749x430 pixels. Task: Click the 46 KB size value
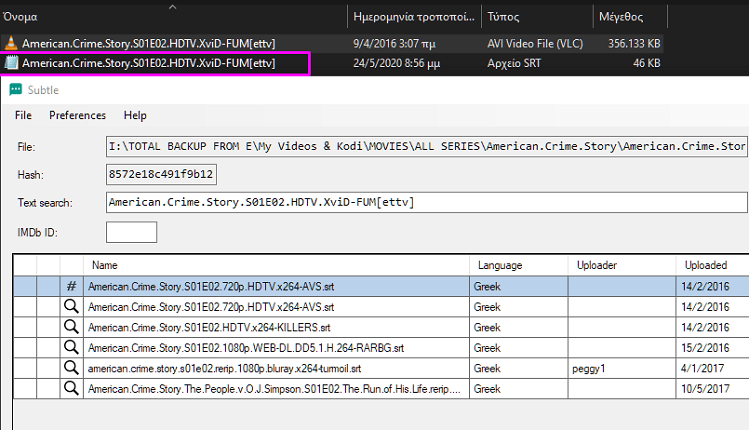pos(646,63)
